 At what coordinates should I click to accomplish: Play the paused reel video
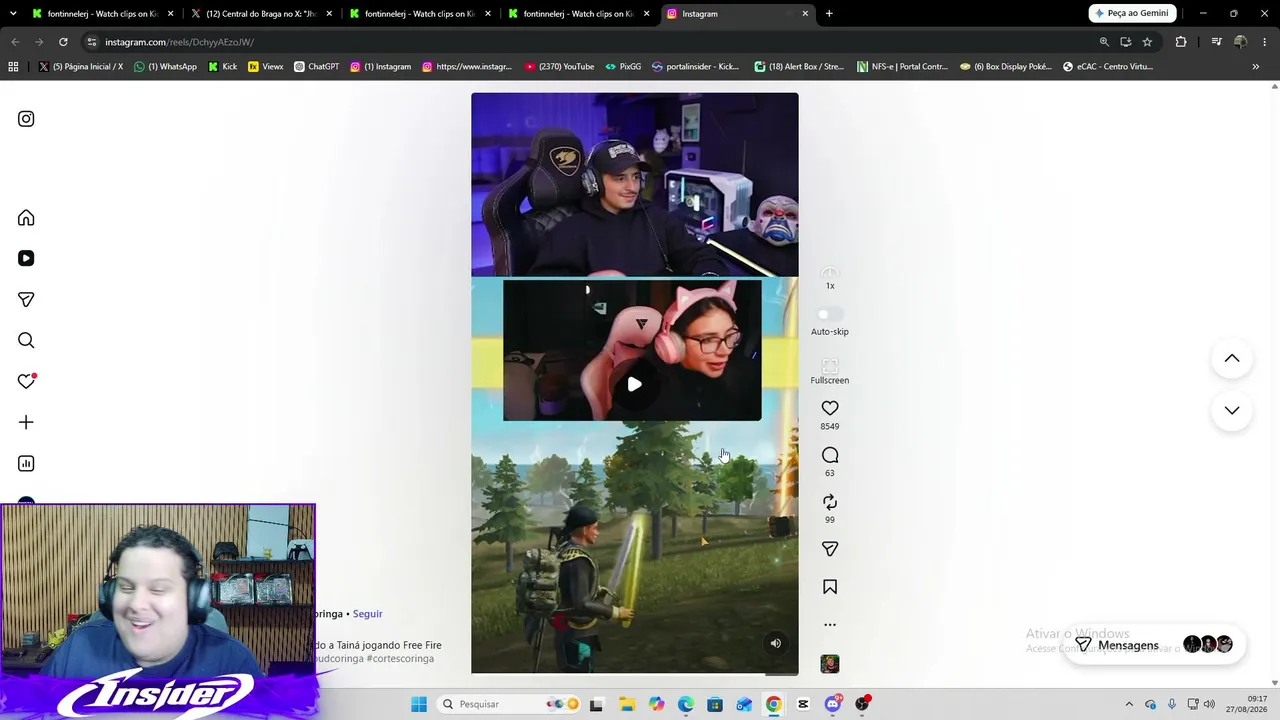click(x=635, y=384)
